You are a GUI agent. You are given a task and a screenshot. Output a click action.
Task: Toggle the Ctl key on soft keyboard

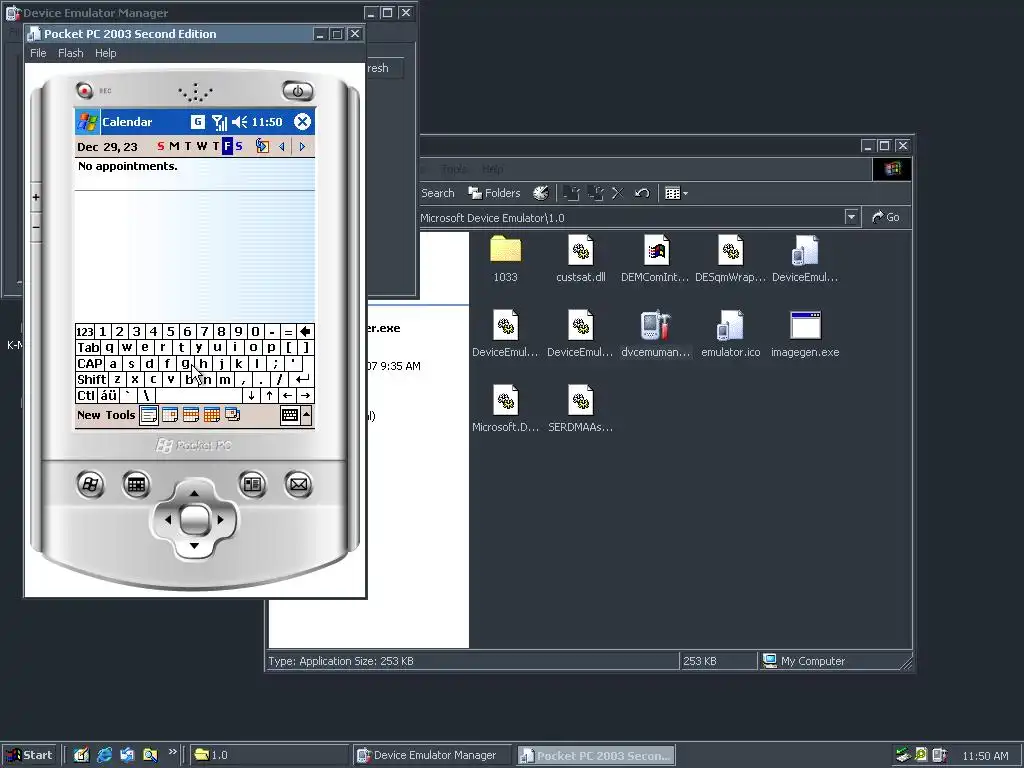[x=86, y=396]
